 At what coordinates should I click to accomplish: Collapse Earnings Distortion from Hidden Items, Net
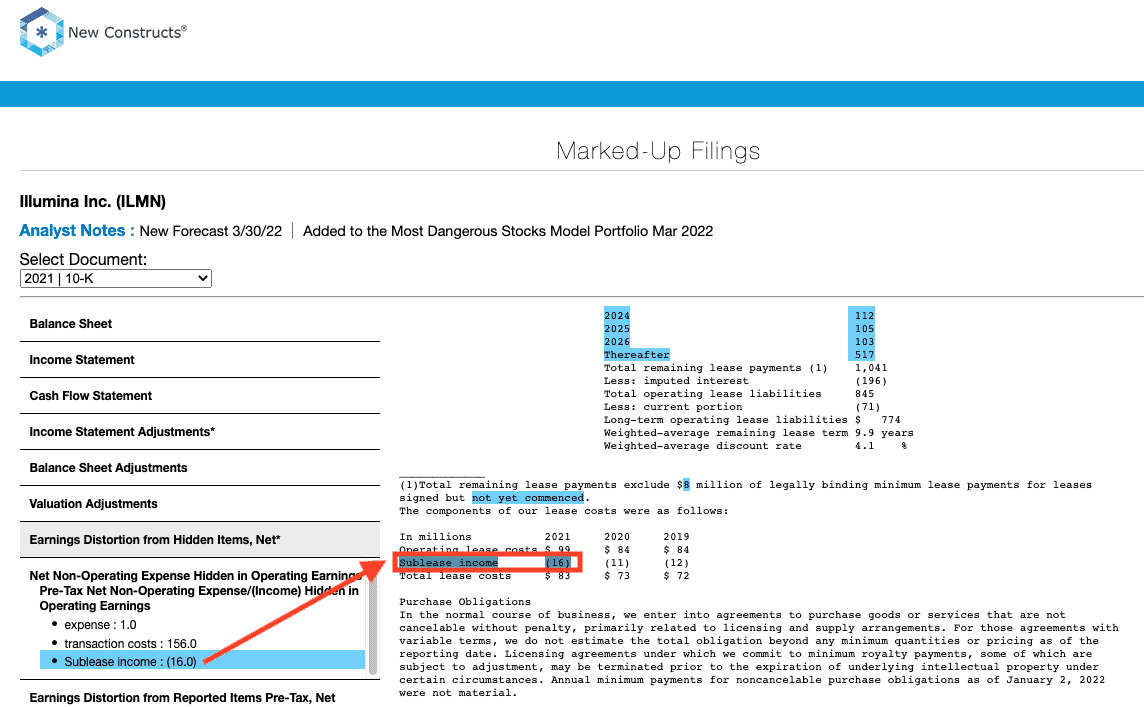[200, 540]
